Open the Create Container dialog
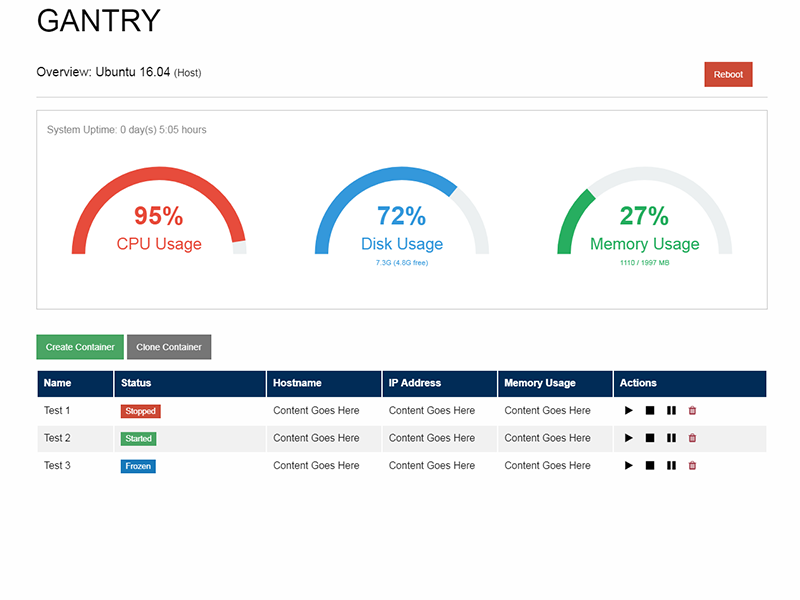This screenshot has width=800, height=600. 80,347
